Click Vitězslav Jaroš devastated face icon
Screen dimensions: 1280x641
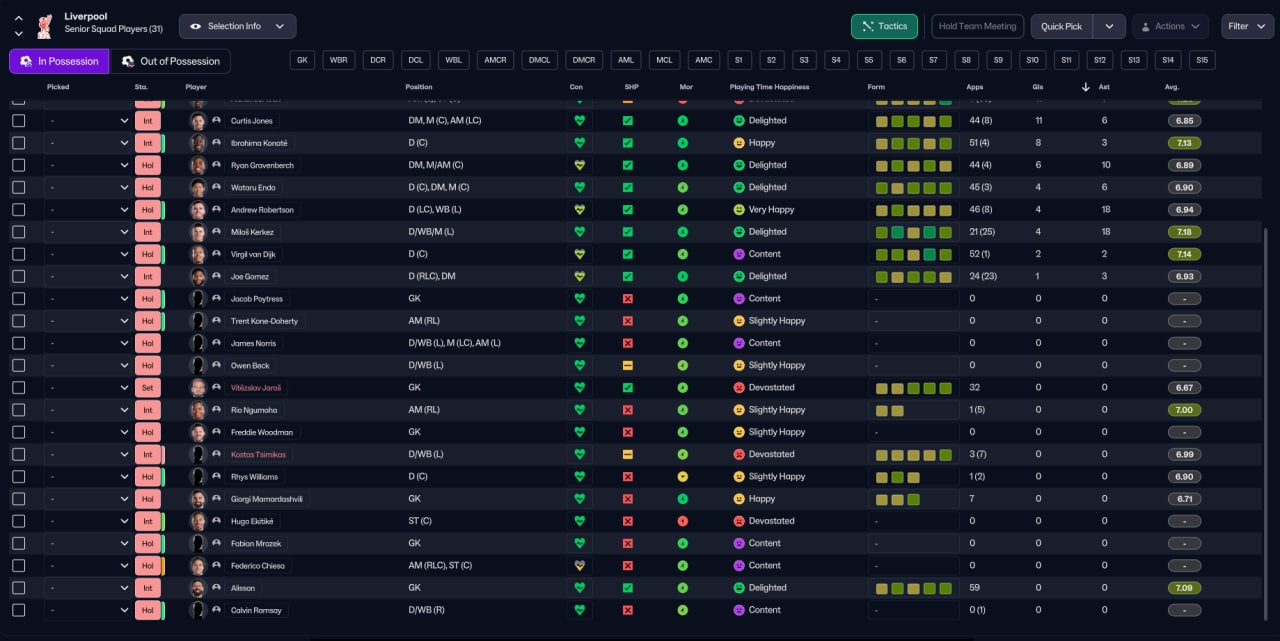tap(739, 388)
